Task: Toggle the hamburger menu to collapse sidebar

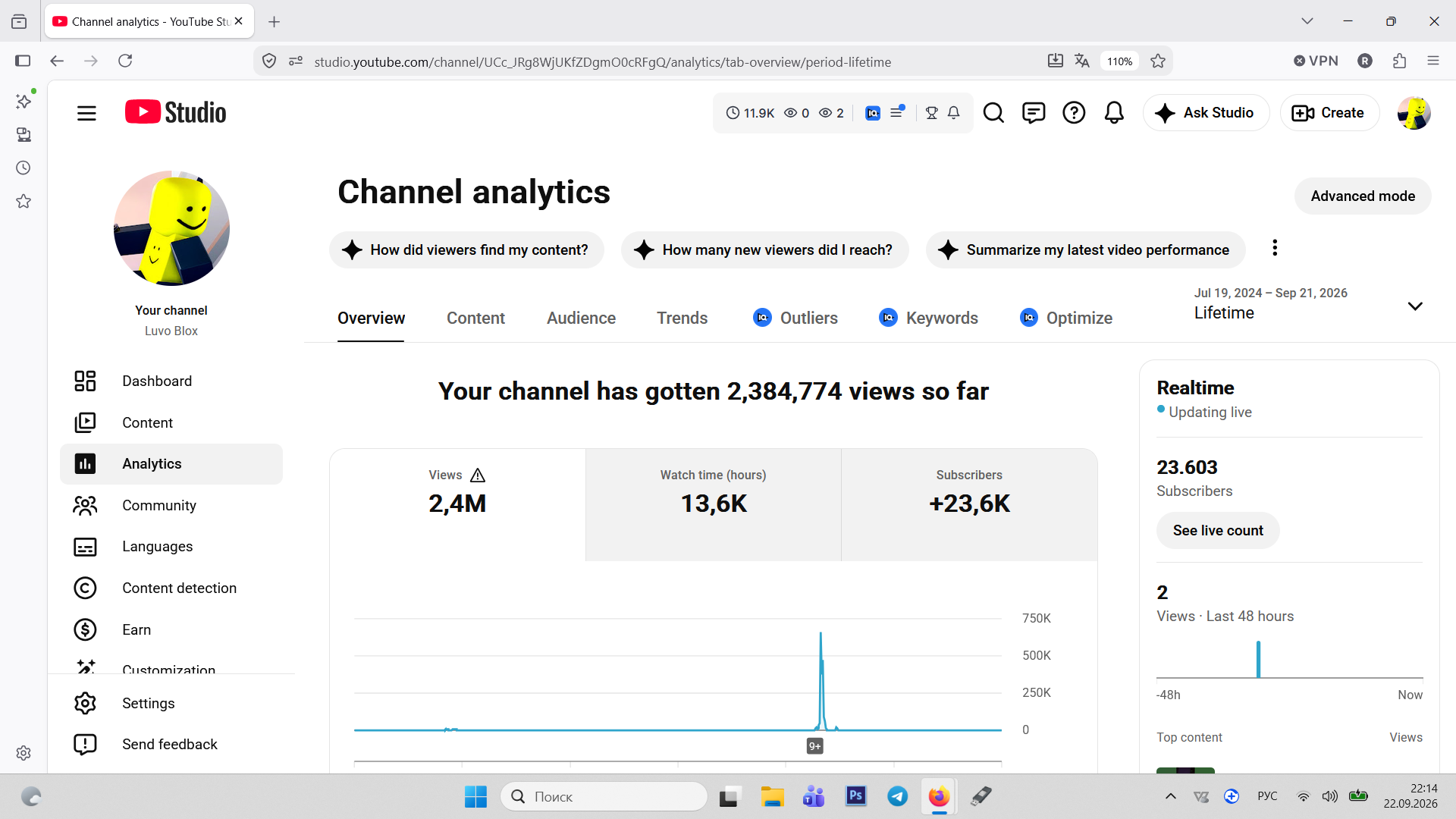Action: (86, 113)
